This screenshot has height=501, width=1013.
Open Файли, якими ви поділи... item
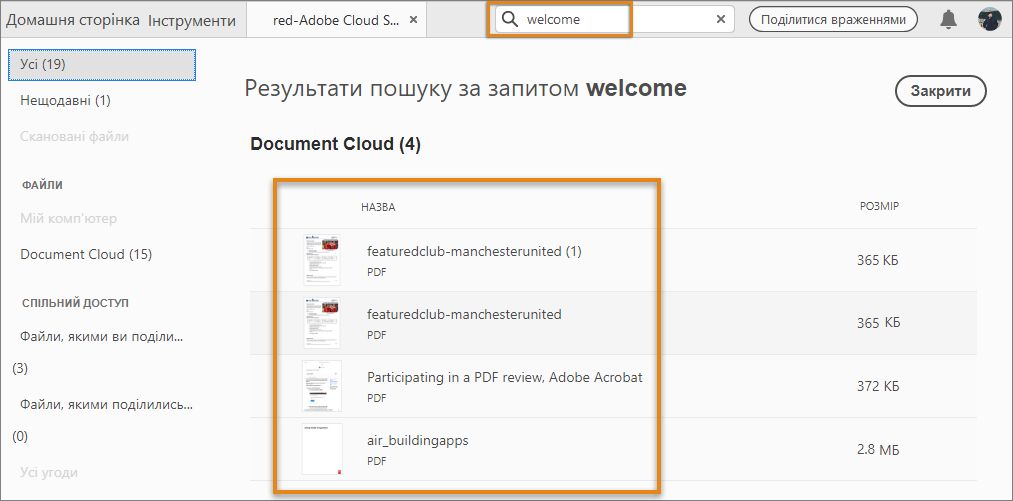102,337
